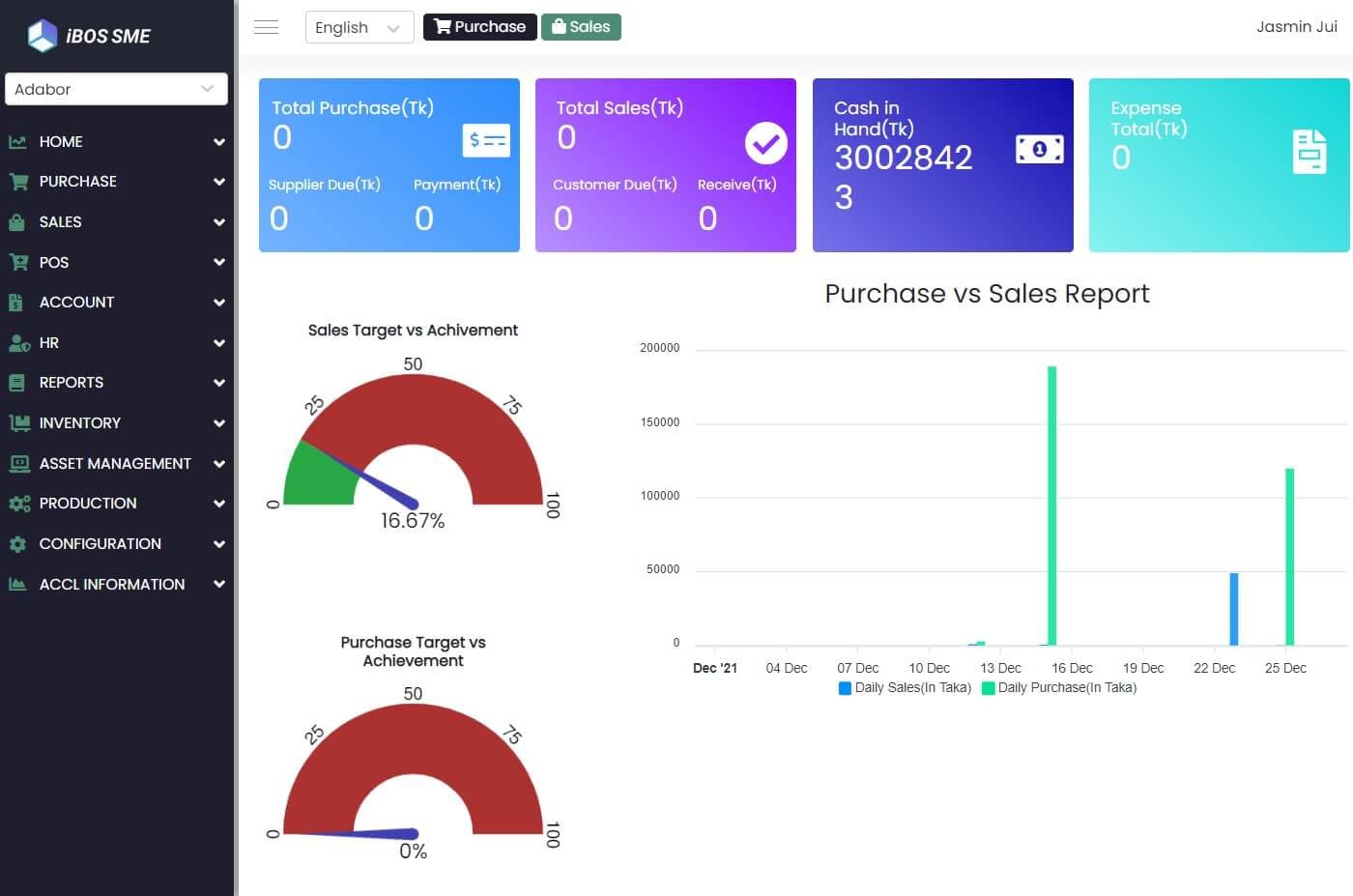This screenshot has height=896, width=1353.
Task: Click the POS cart icon in sidebar
Action: [17, 262]
